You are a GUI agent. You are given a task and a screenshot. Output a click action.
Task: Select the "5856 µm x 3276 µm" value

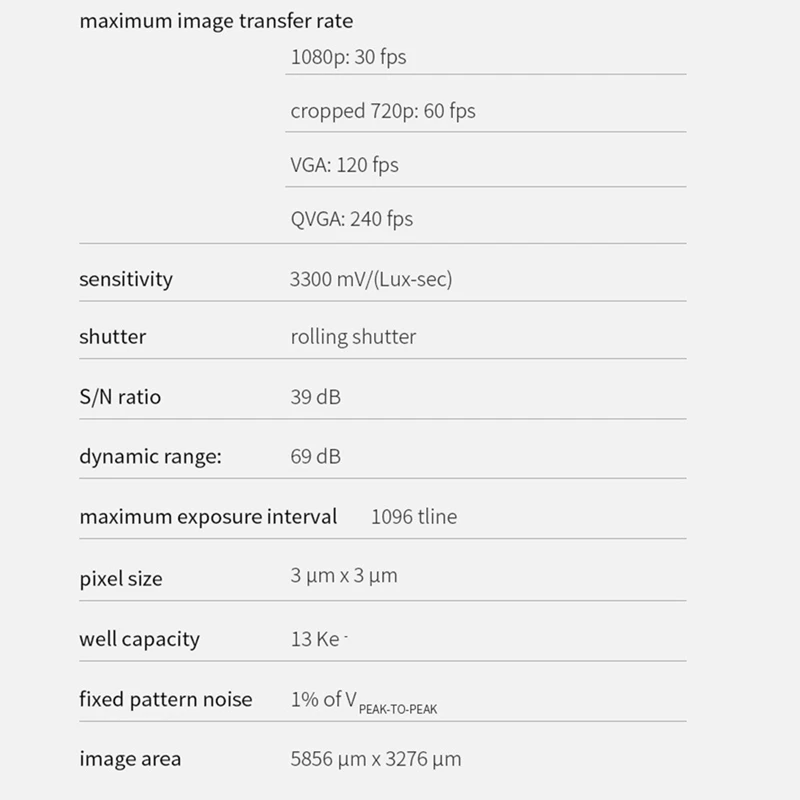pyautogui.click(x=375, y=759)
